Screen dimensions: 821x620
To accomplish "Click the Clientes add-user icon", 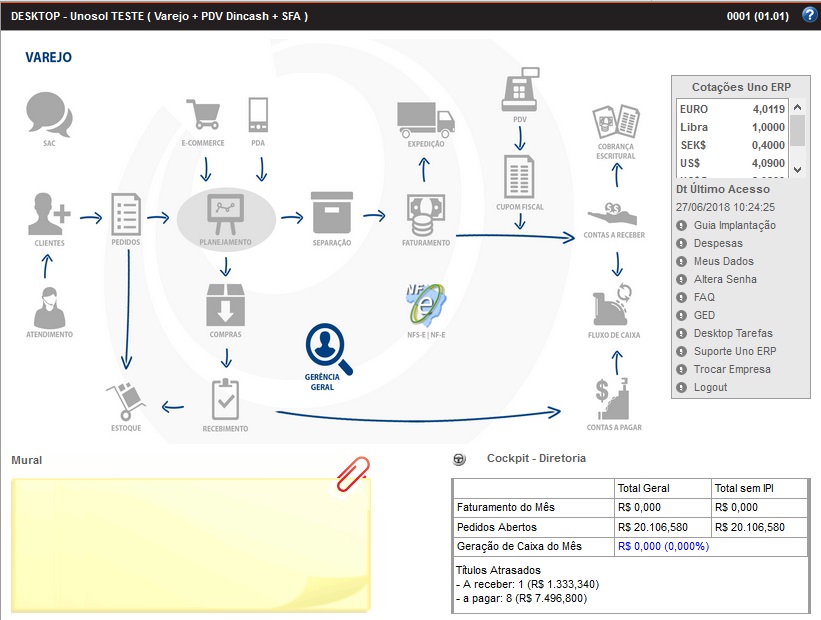I will [49, 213].
